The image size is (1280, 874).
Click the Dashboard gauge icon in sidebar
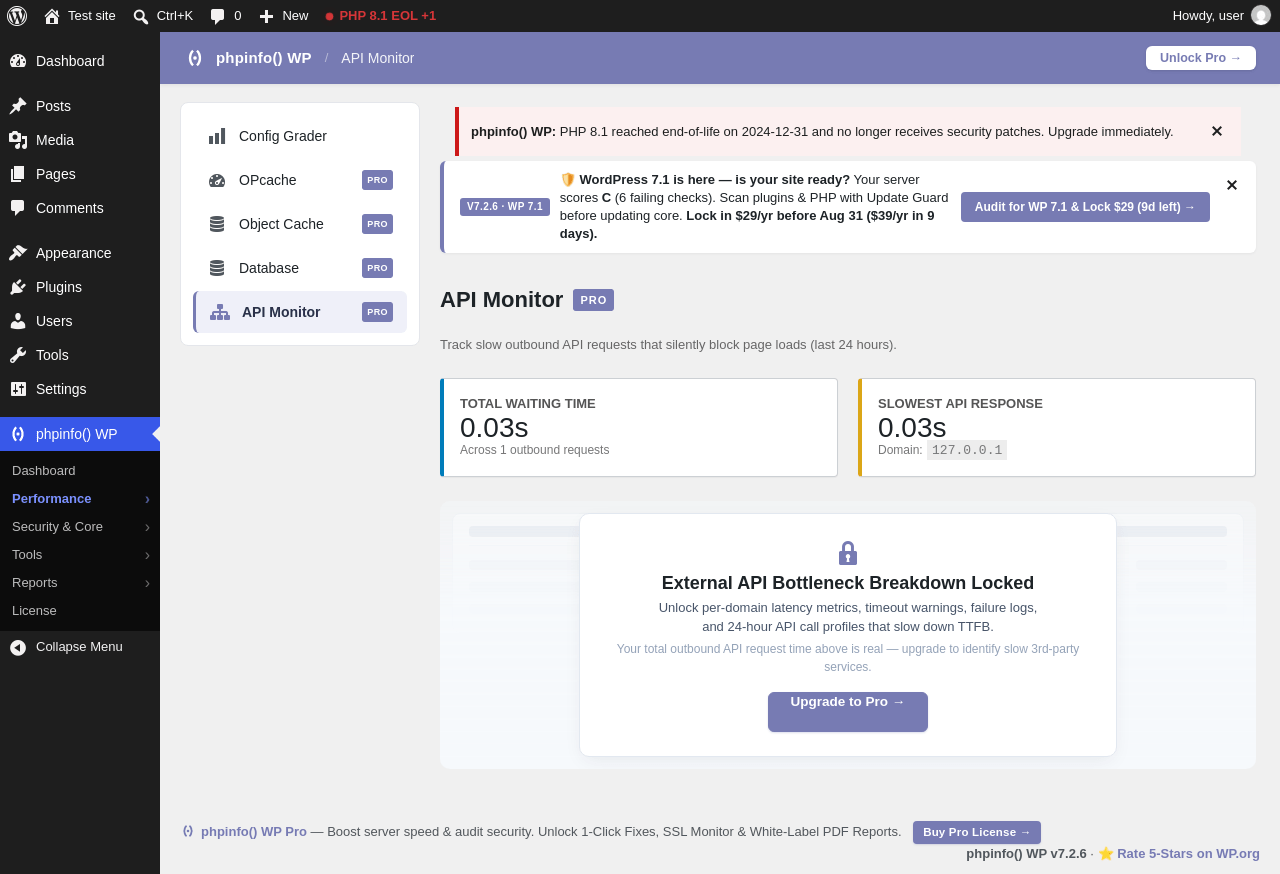(18, 61)
